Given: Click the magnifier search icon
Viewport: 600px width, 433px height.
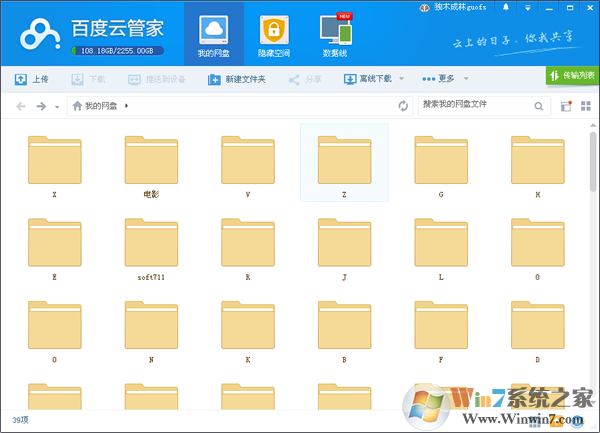Looking at the screenshot, I should point(539,106).
